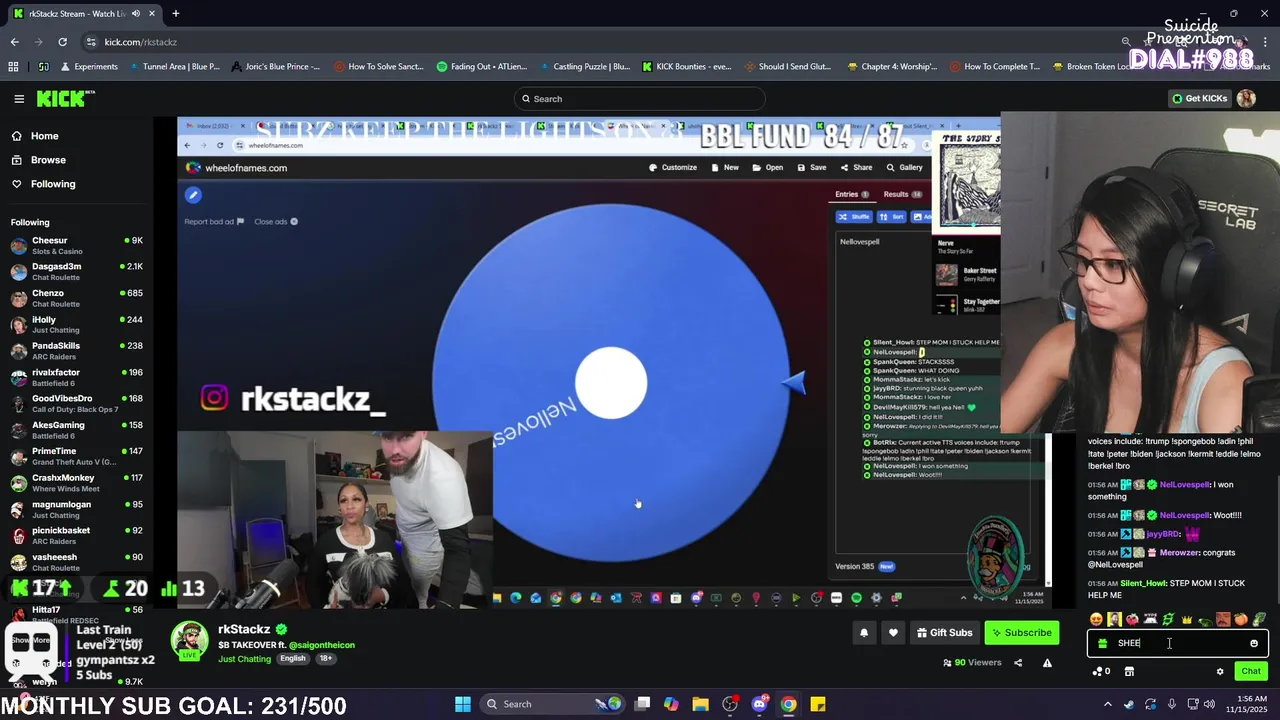Open rivalxfactor channel in Following list
The image size is (1280, 720).
point(77,378)
